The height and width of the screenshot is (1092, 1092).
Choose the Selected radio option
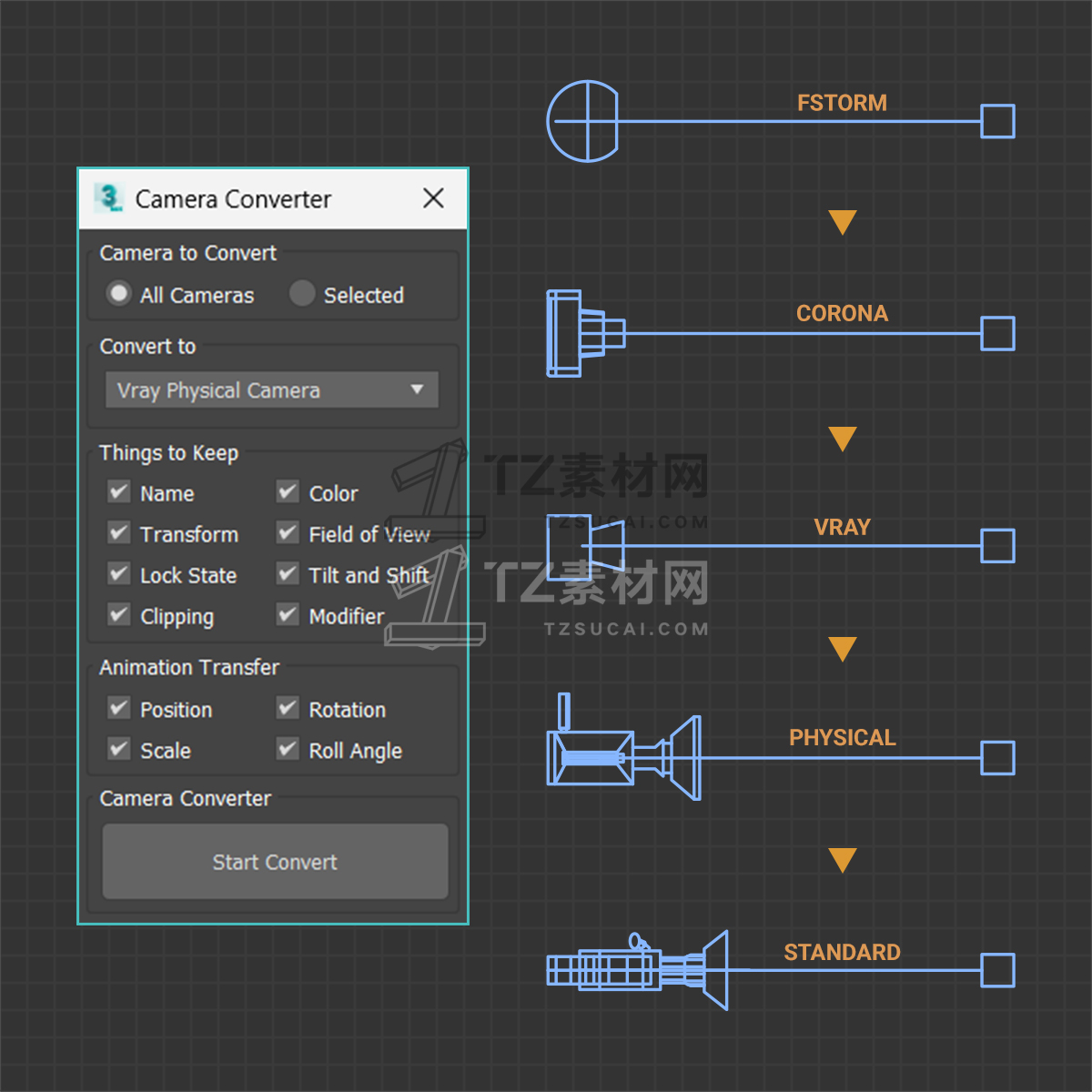point(302,294)
